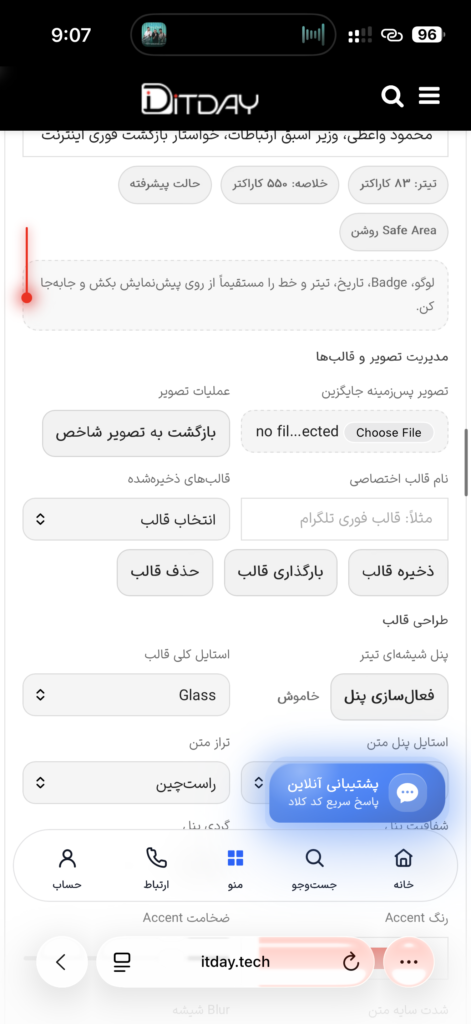Toggle فعال‌سازی پنل glass panel
471x1024 pixels.
click(x=390, y=696)
